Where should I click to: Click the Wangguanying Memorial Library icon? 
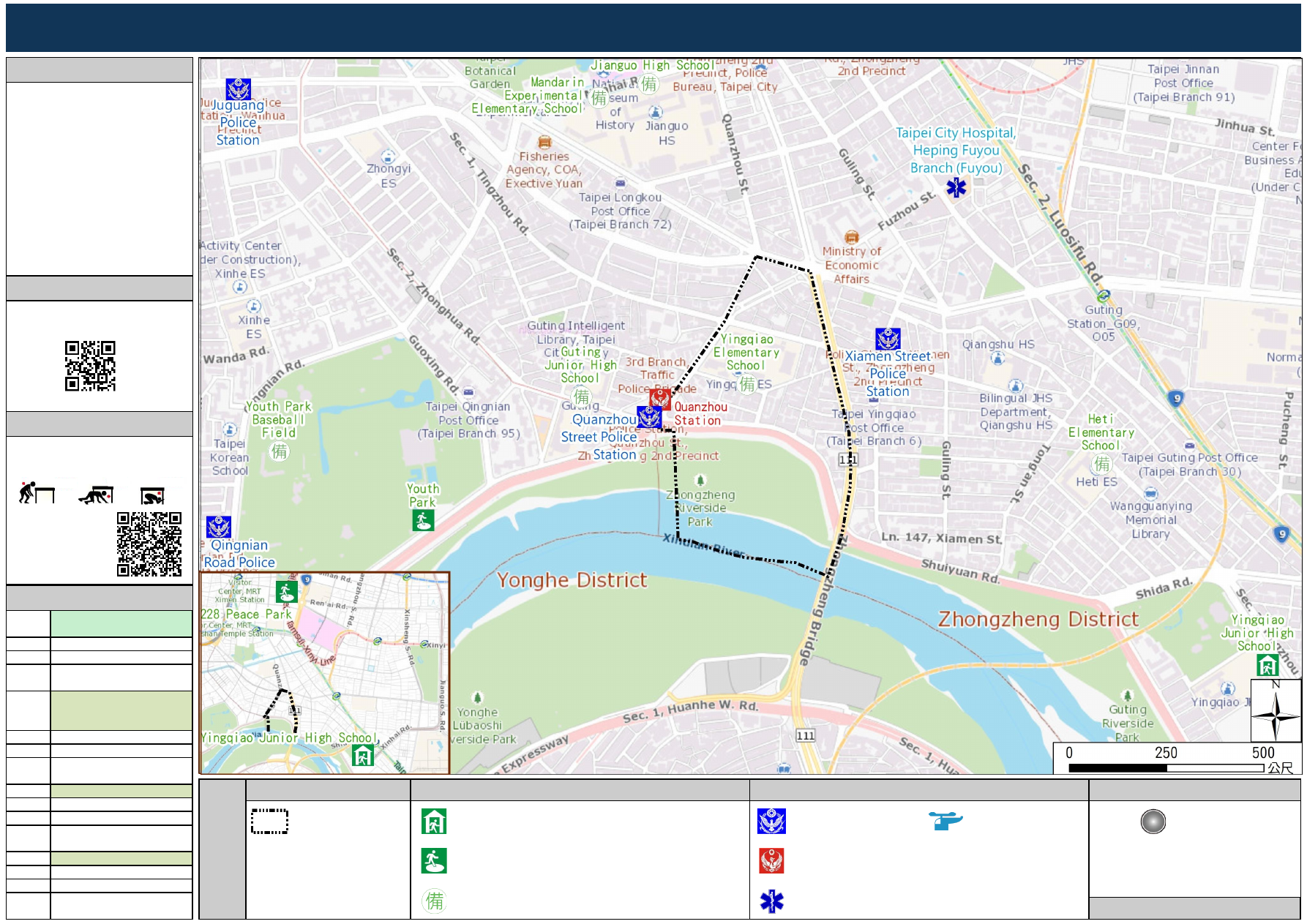[1151, 493]
